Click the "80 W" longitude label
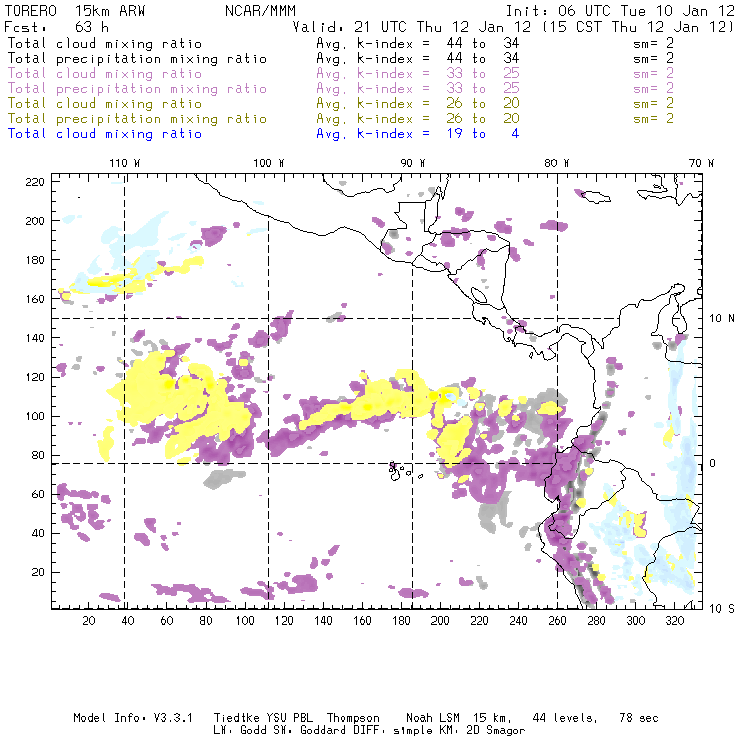This screenshot has height=740, width=740. pos(557,163)
